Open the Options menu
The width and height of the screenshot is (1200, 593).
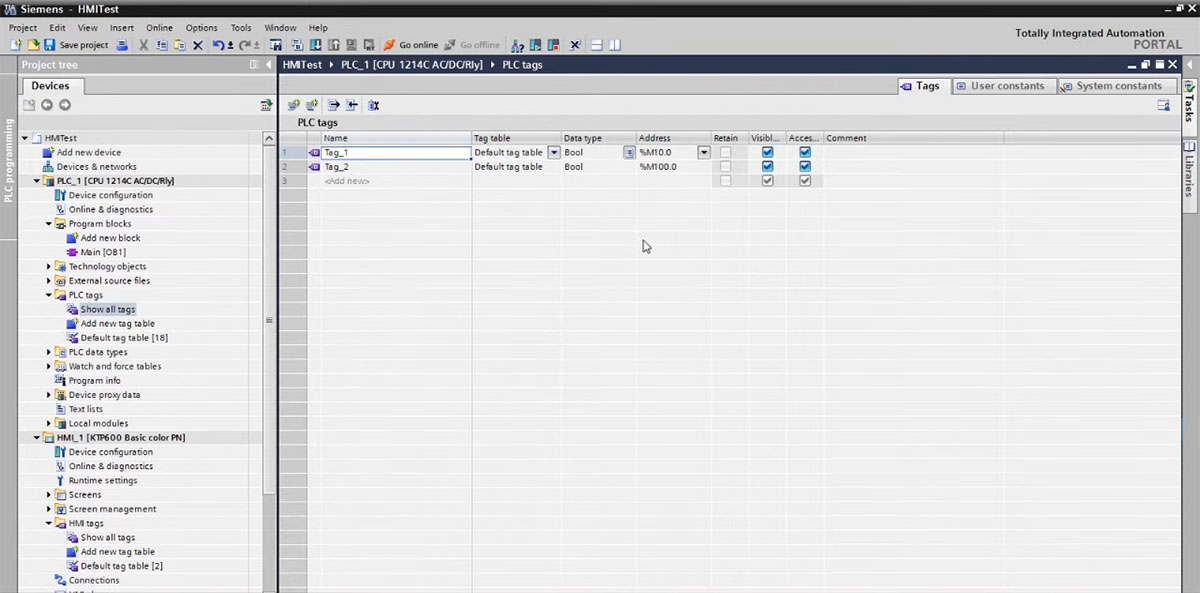201,28
